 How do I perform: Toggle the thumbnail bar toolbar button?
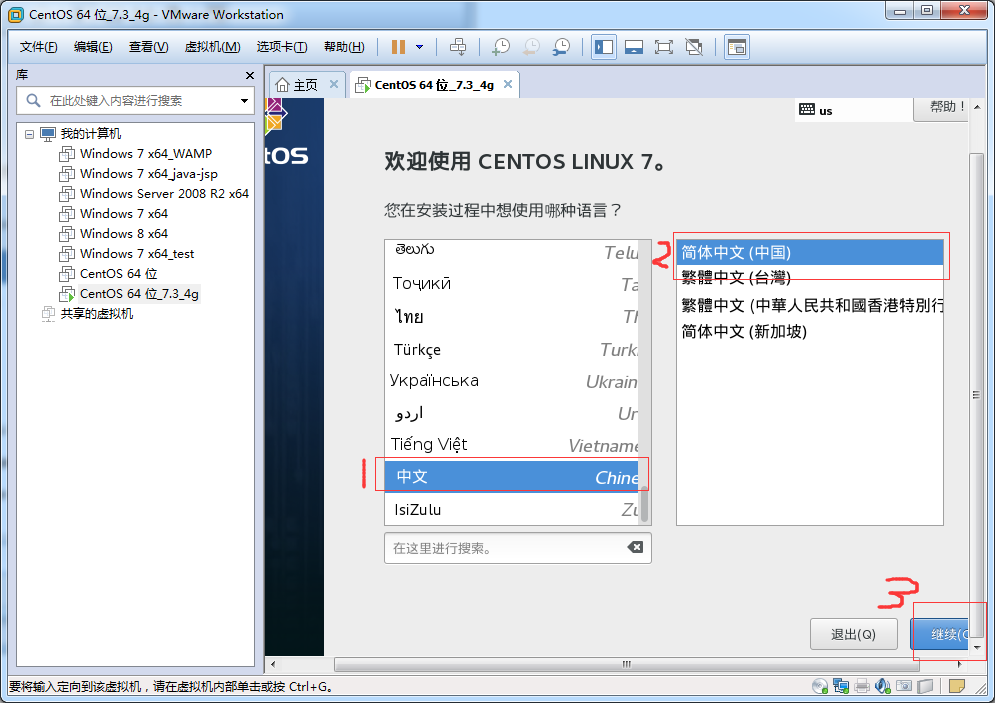coord(633,47)
